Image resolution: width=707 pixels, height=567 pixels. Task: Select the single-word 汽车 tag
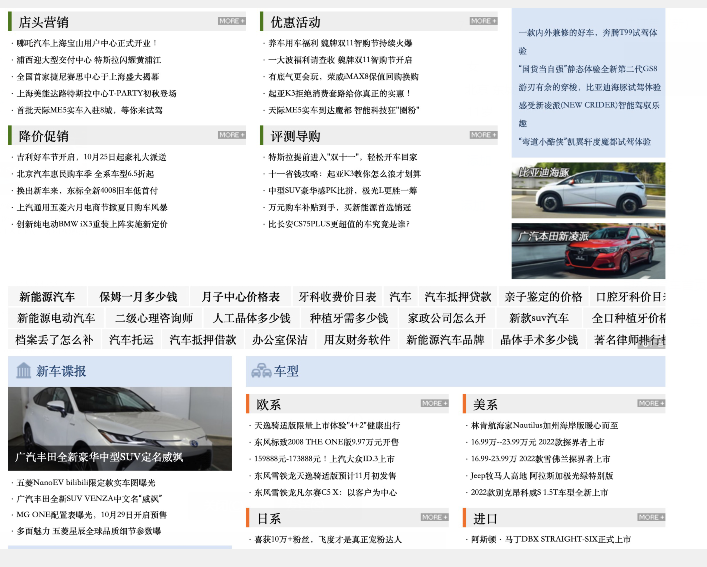click(400, 297)
